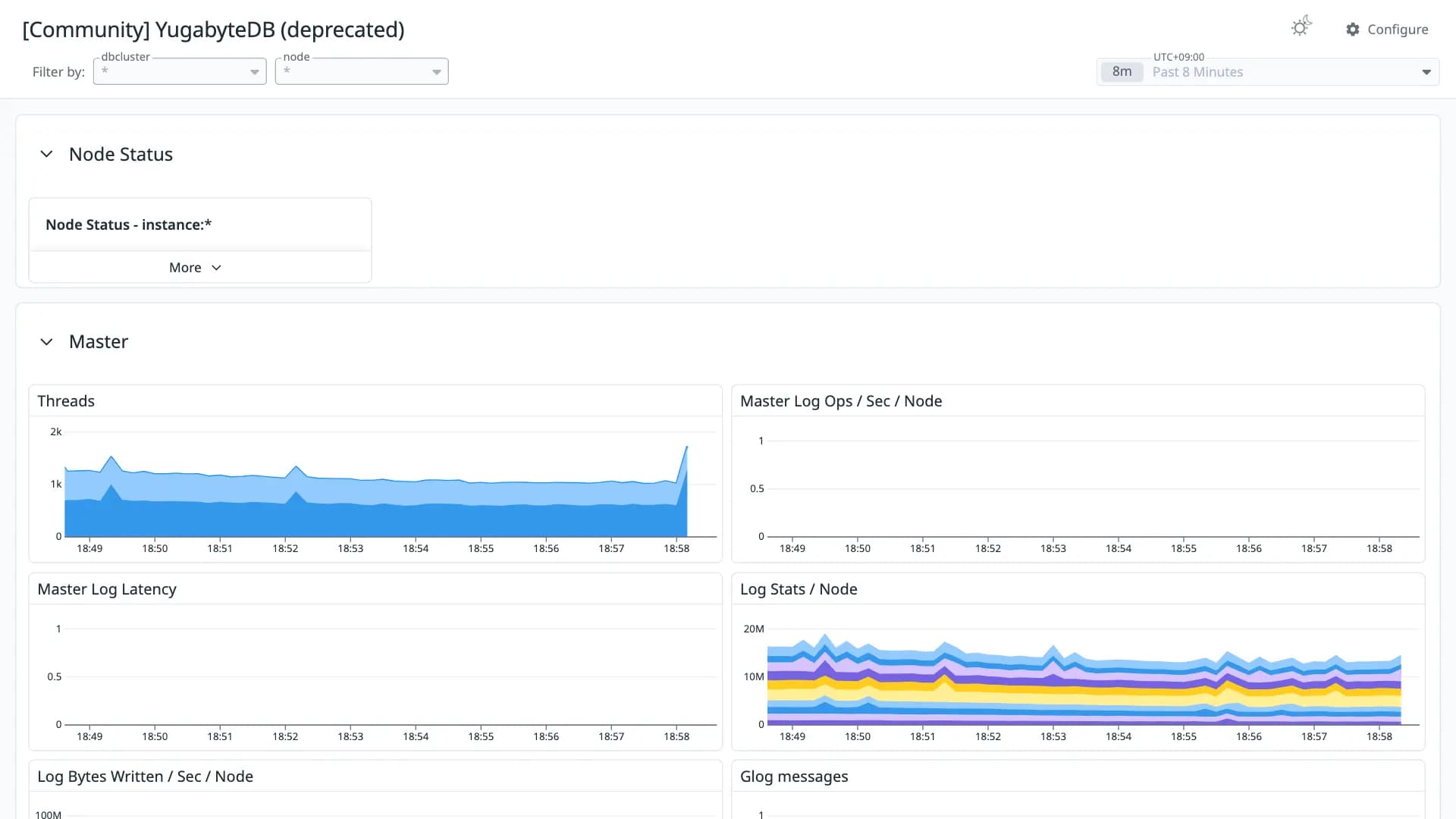Click the 2k axis label in Threads graph
Viewport: 1456px width, 819px height.
click(x=56, y=431)
